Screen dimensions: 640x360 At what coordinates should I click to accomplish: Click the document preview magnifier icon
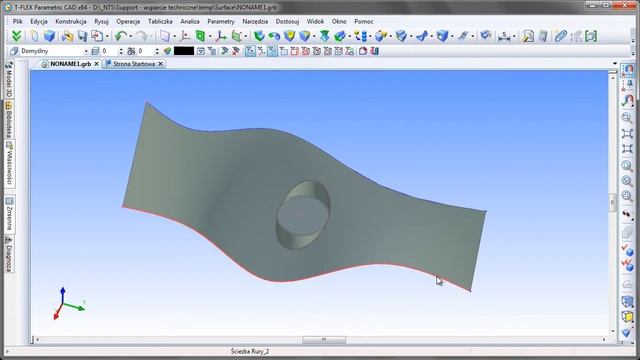tap(528, 36)
